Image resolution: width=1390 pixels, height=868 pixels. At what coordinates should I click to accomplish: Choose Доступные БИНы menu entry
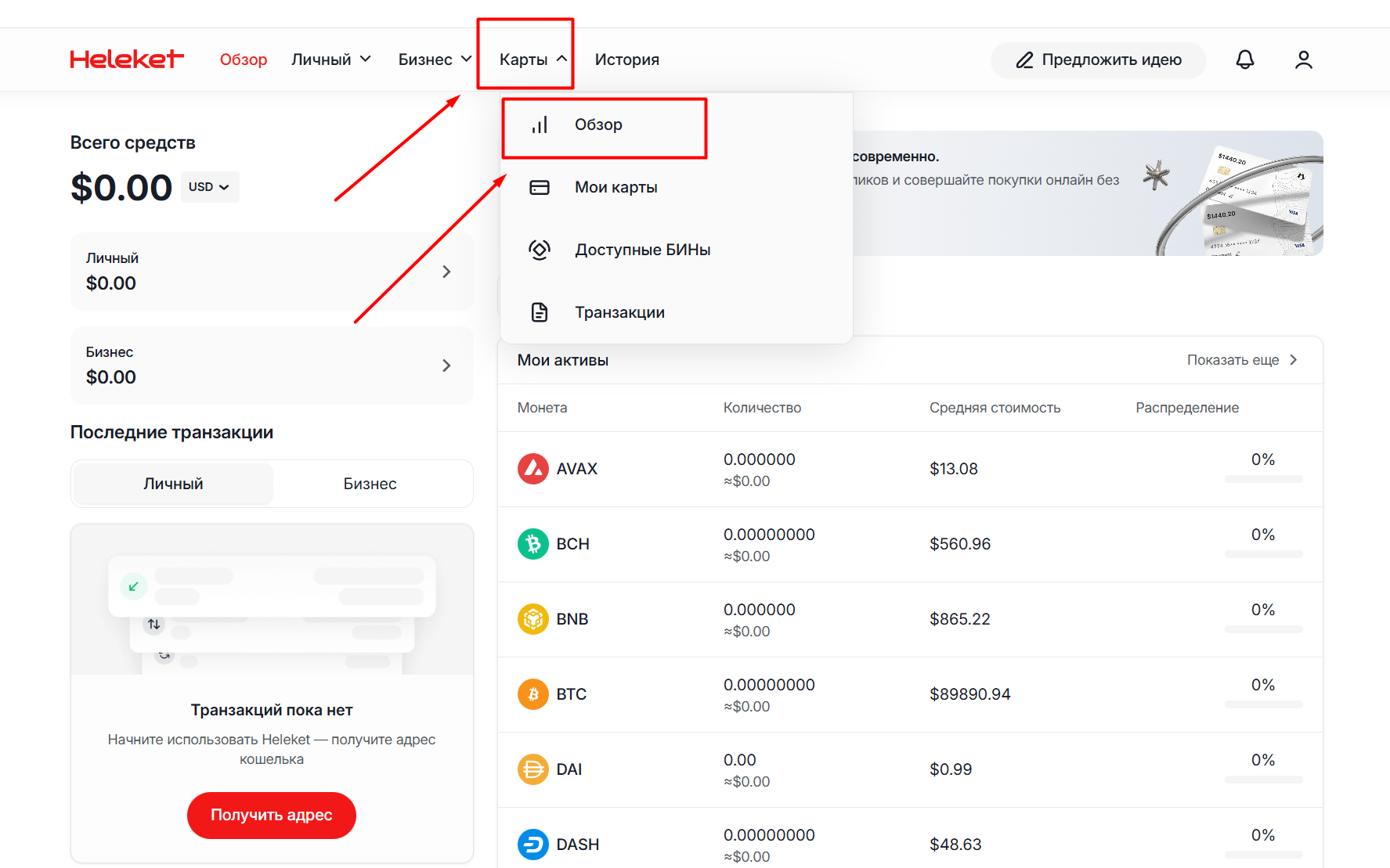click(x=642, y=250)
